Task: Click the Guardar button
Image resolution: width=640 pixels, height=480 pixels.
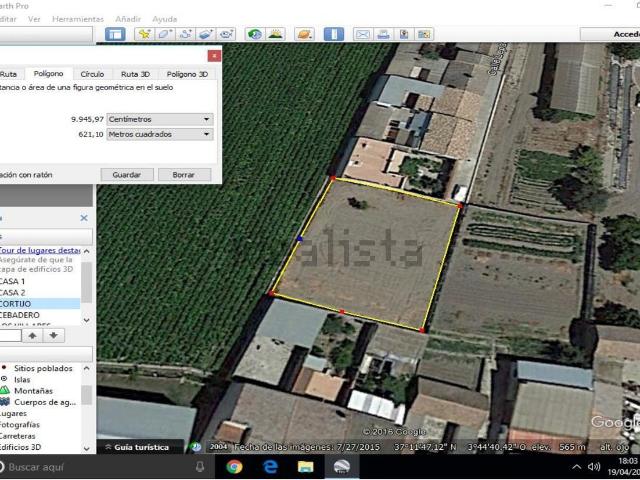Action: point(127,174)
